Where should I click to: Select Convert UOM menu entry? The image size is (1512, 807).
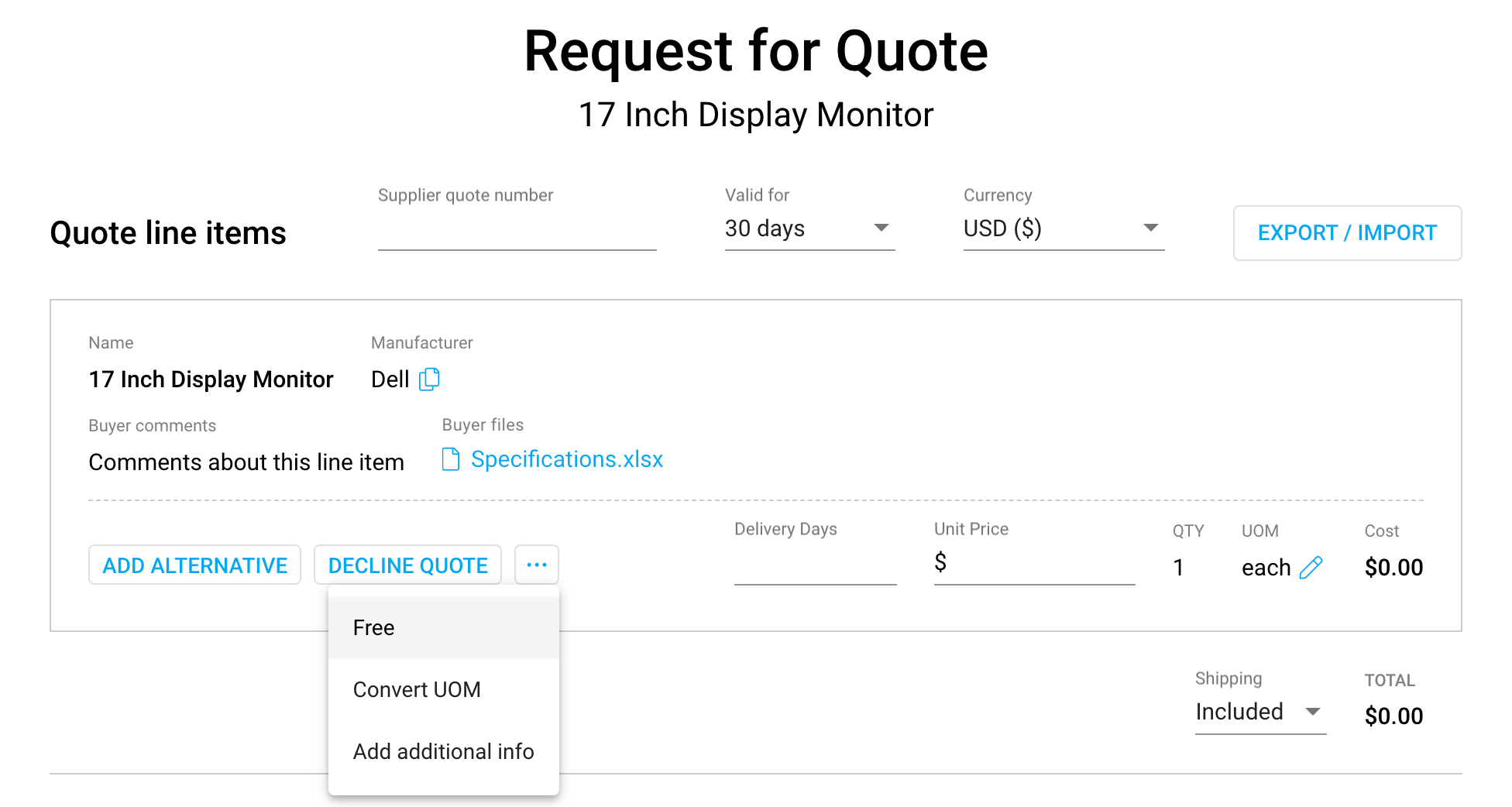pos(444,690)
